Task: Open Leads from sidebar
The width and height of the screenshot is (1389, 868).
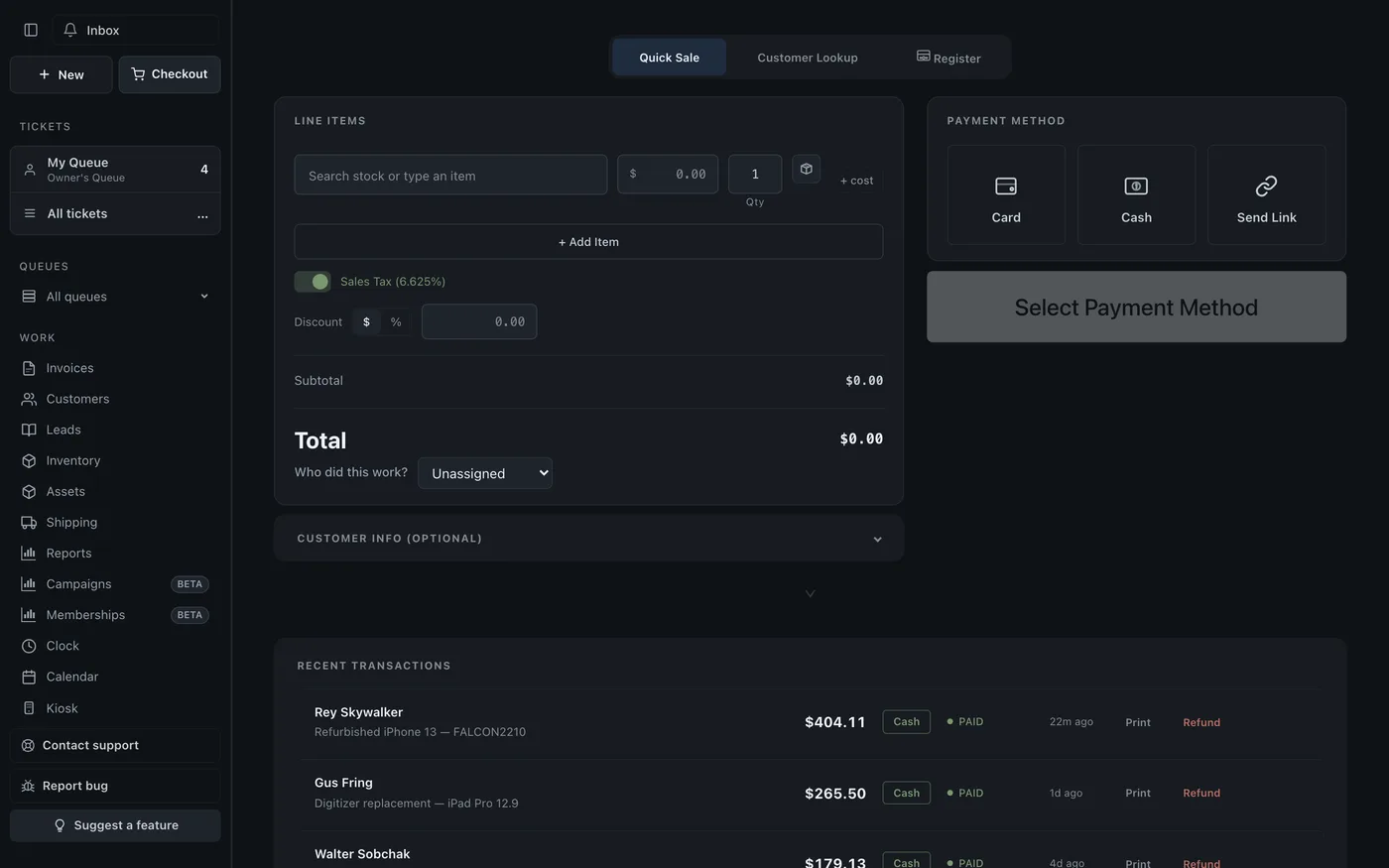Action: (115, 430)
